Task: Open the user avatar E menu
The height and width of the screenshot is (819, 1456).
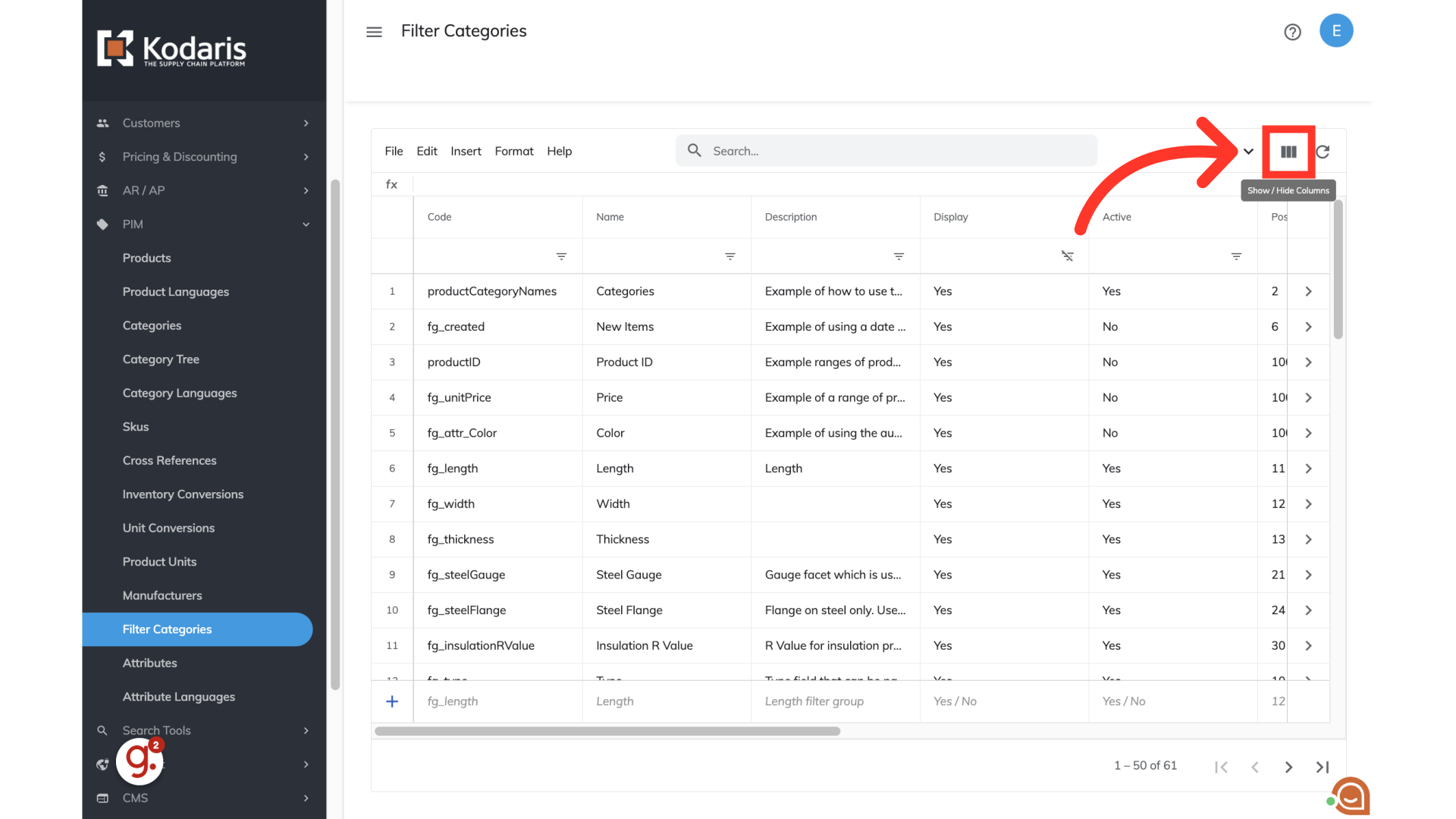Action: (x=1336, y=31)
